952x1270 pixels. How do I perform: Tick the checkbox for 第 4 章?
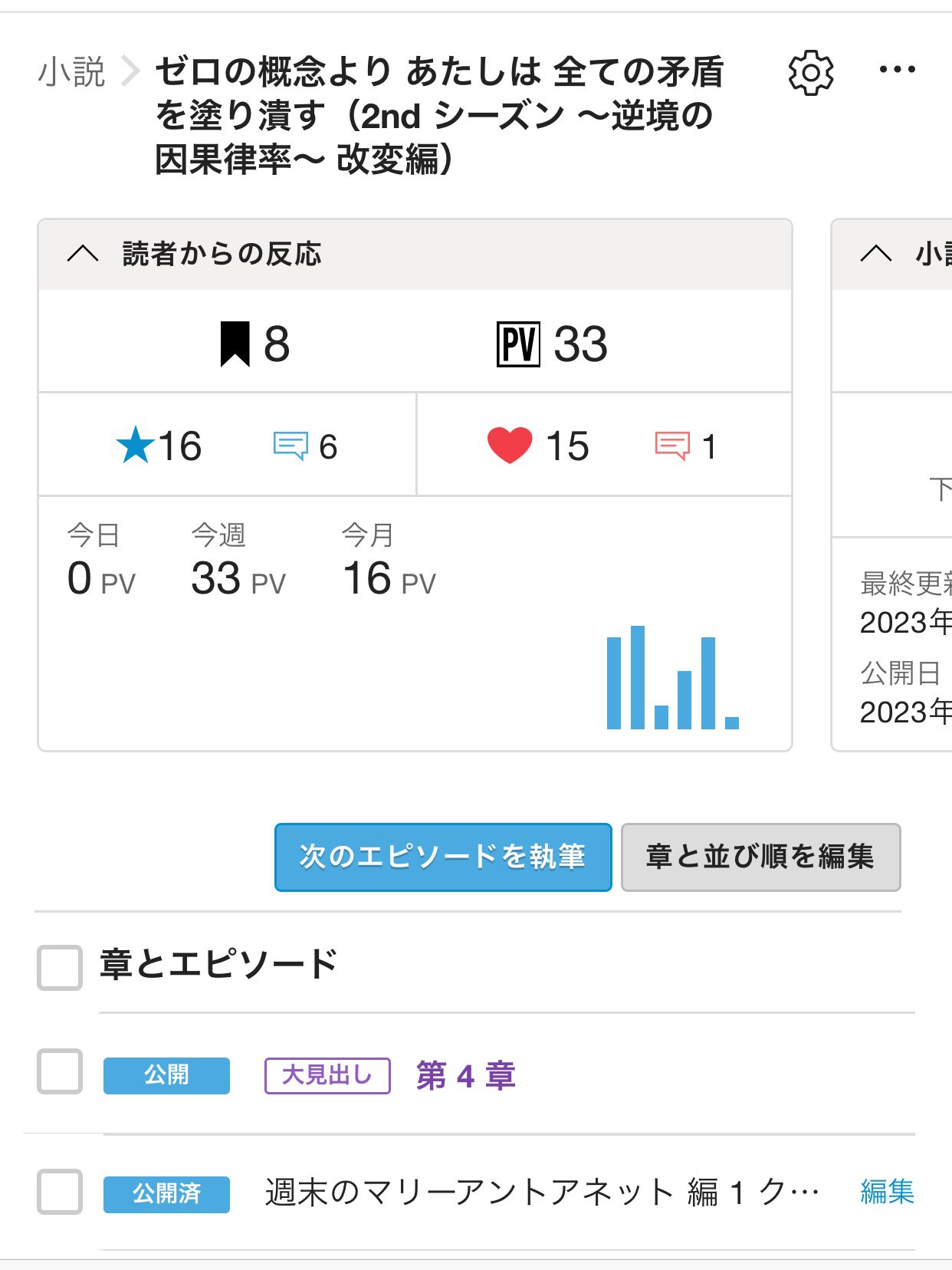coord(60,1071)
